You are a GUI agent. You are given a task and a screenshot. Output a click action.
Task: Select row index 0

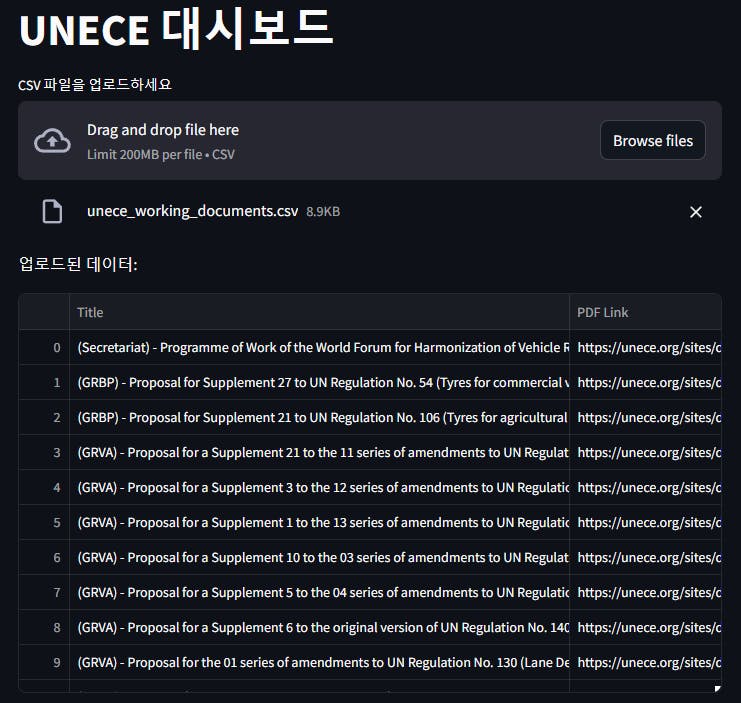click(x=44, y=347)
